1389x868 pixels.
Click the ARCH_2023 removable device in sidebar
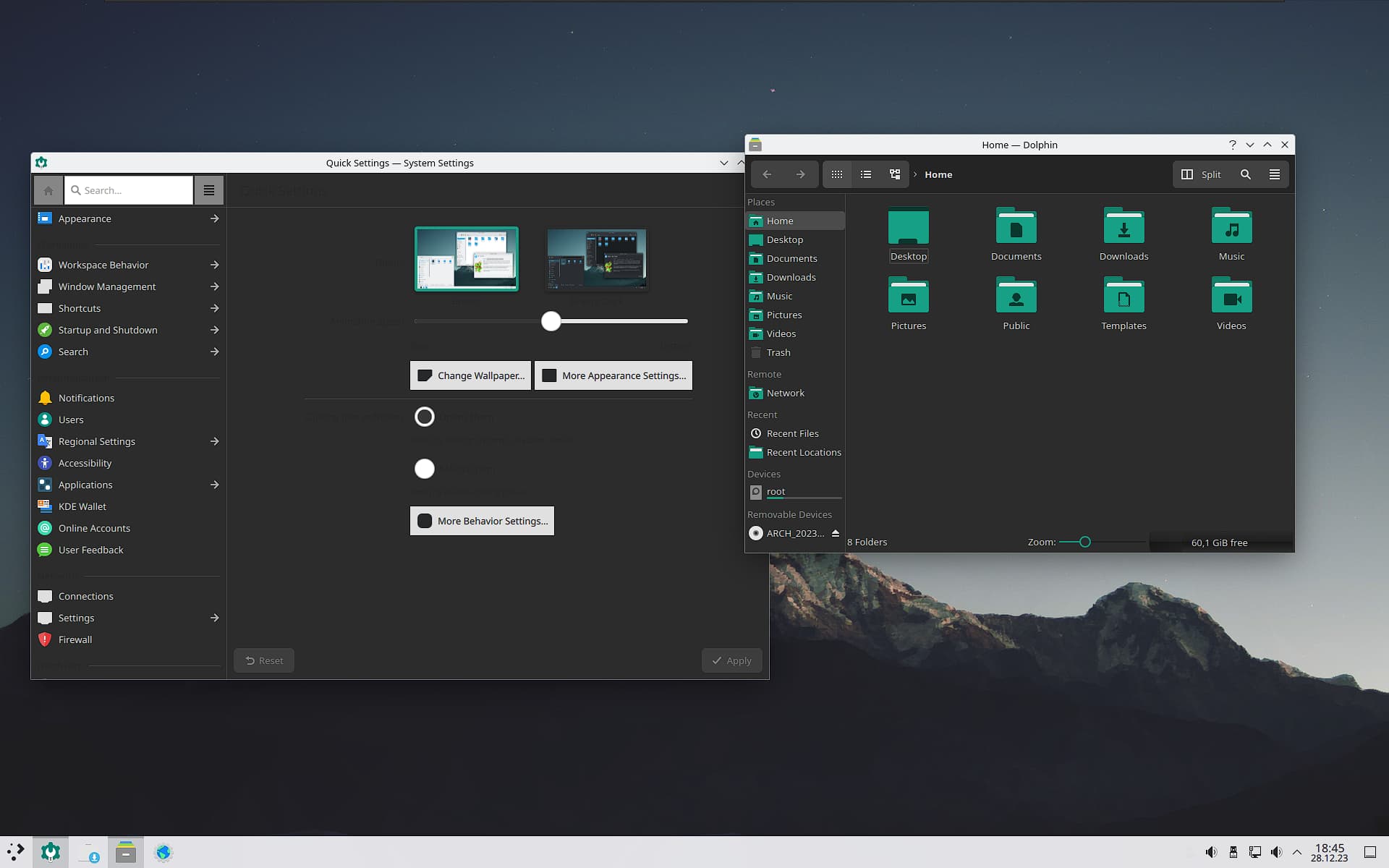(x=790, y=532)
